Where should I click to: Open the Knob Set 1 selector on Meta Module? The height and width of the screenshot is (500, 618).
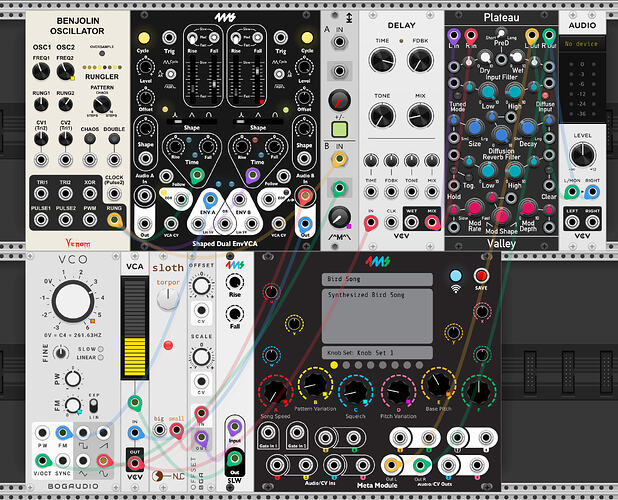click(377, 353)
